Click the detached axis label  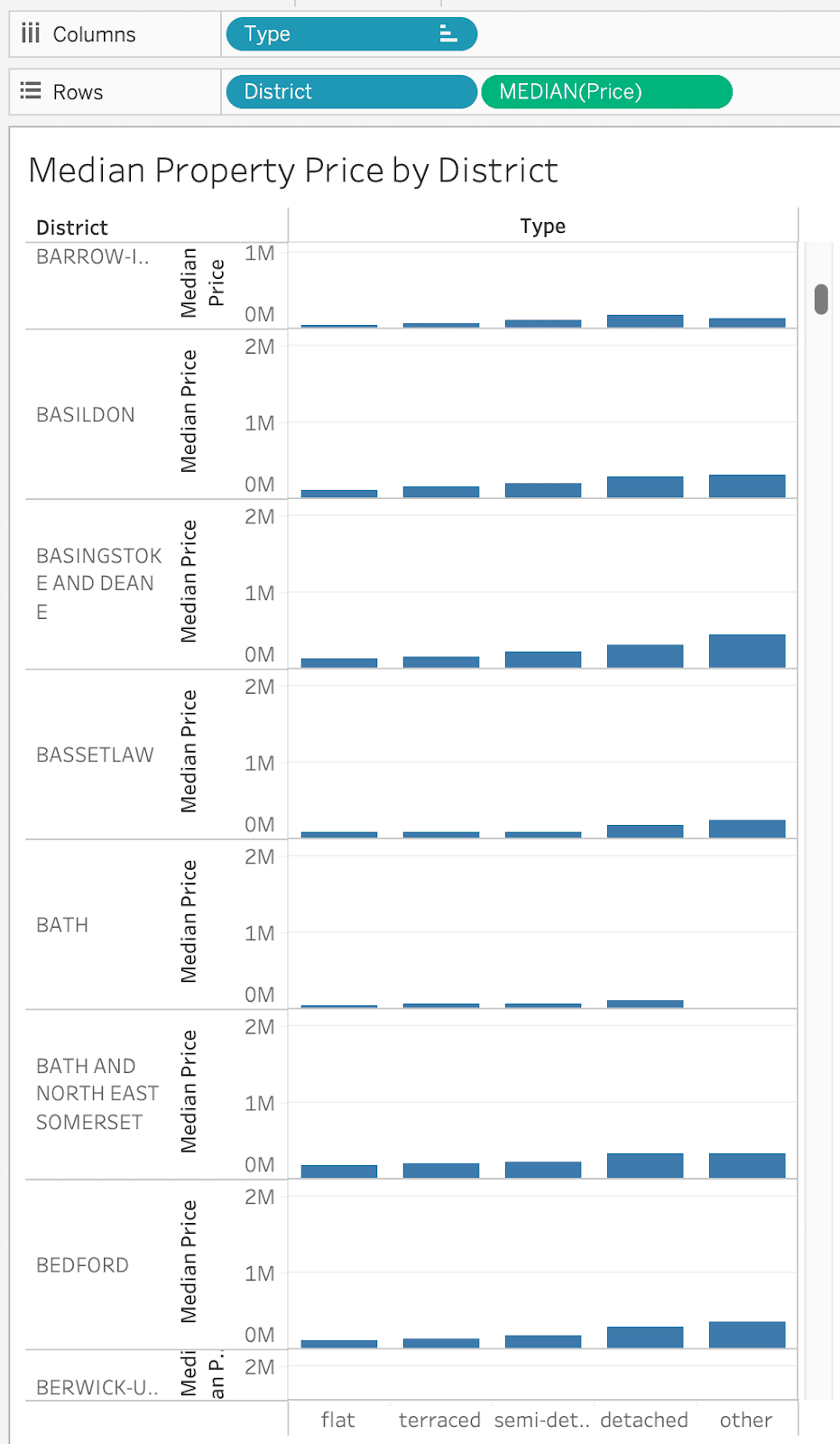644,1421
